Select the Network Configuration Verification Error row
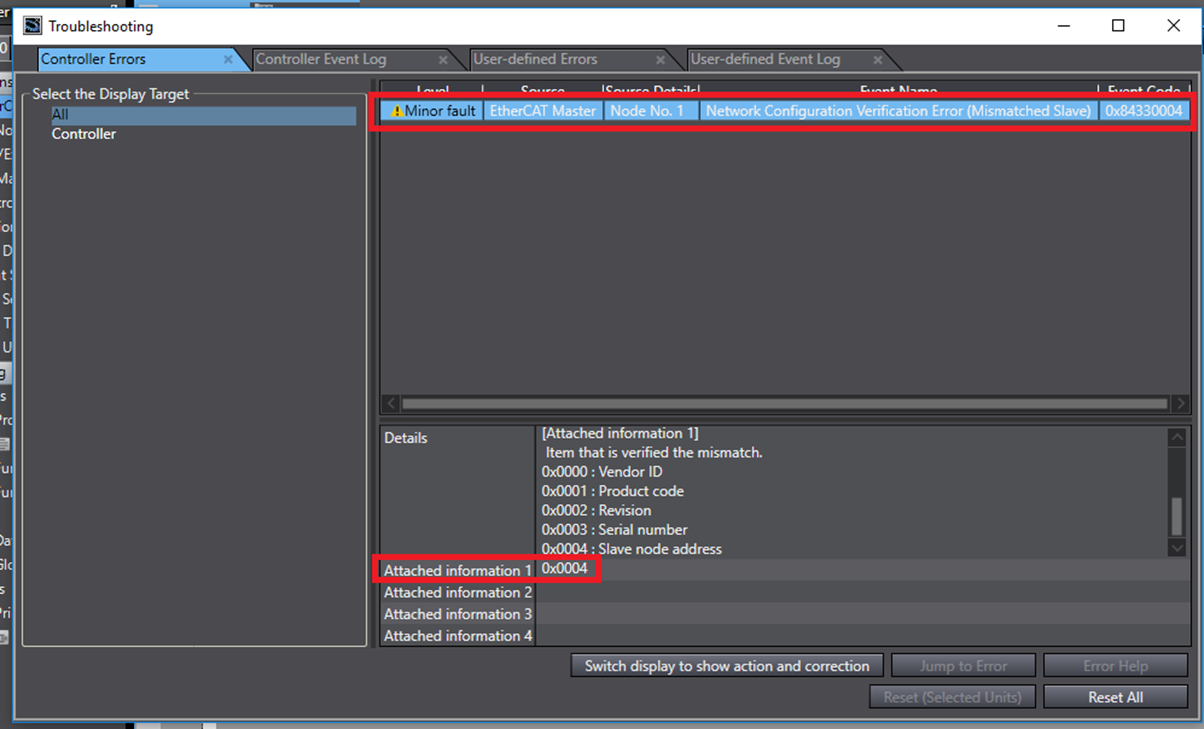 click(897, 111)
